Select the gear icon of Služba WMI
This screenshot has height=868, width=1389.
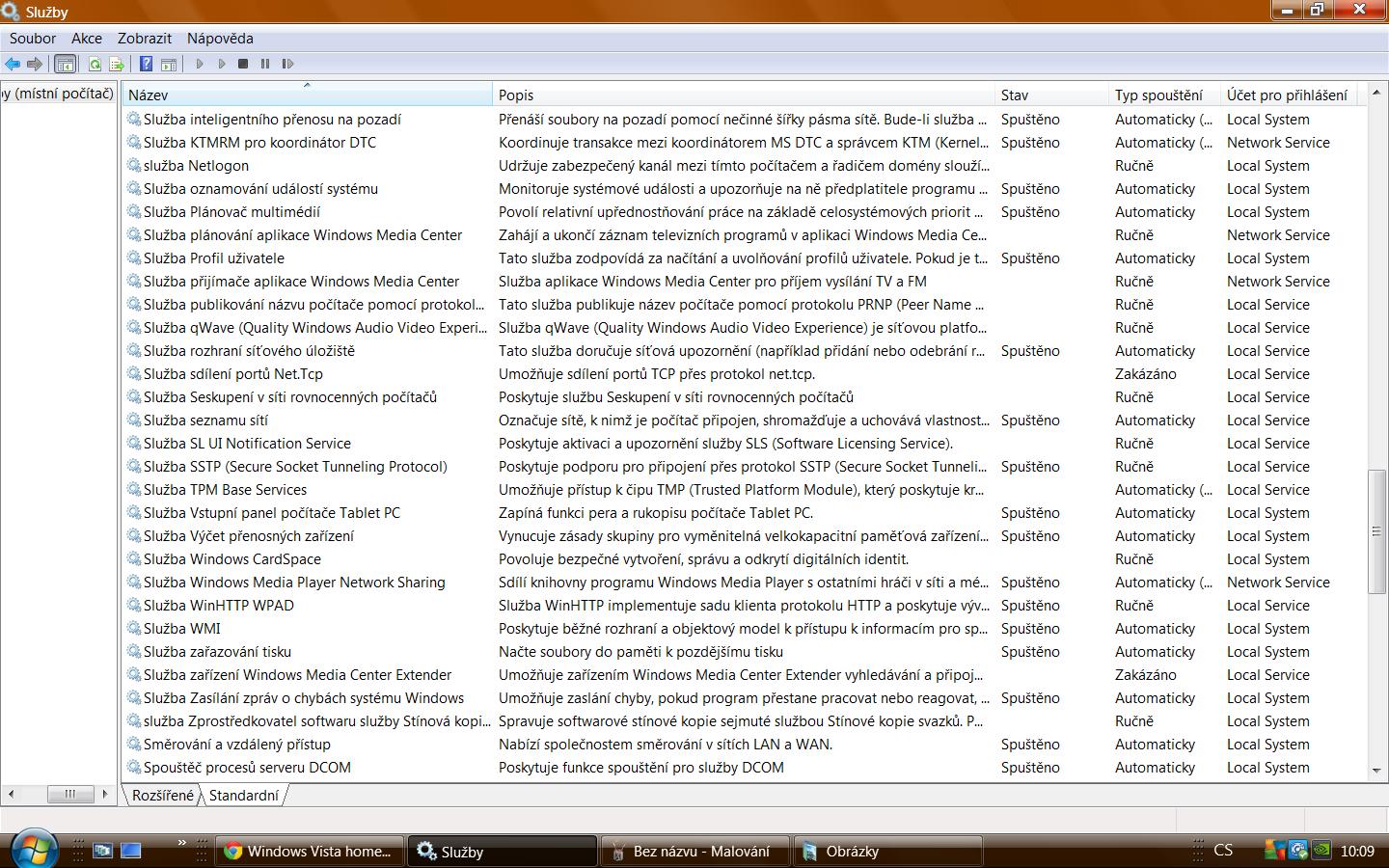pos(134,629)
